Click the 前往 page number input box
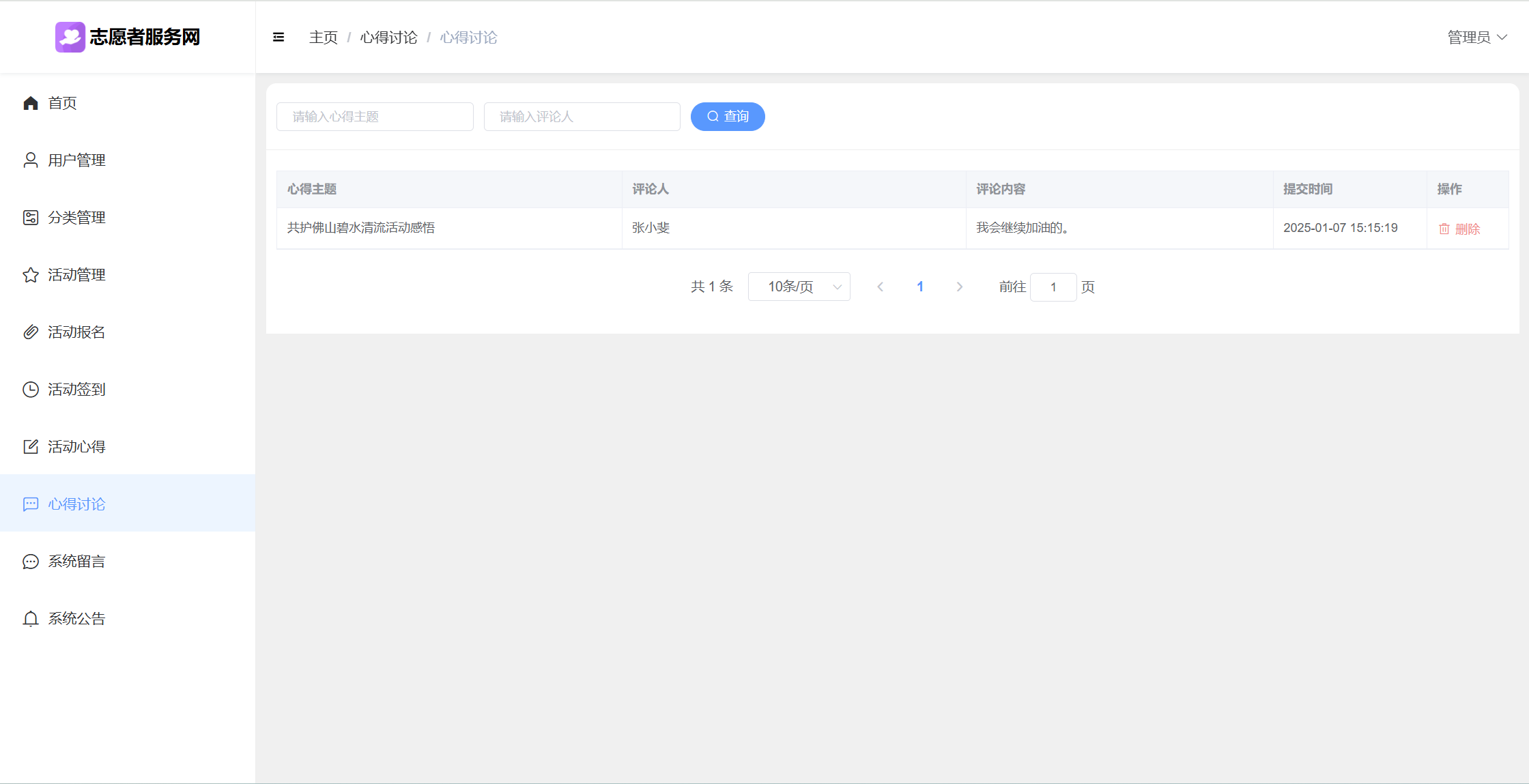 1053,287
